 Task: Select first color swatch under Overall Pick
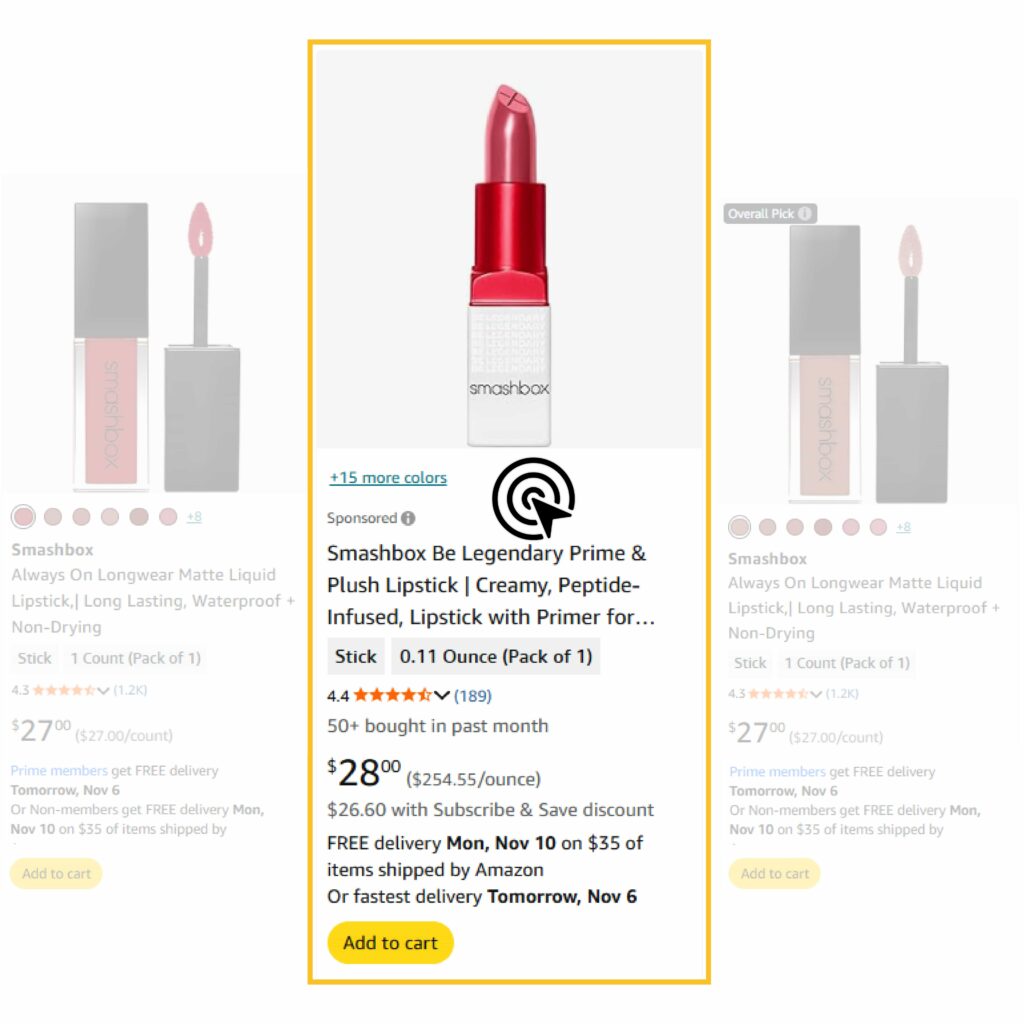click(x=739, y=526)
